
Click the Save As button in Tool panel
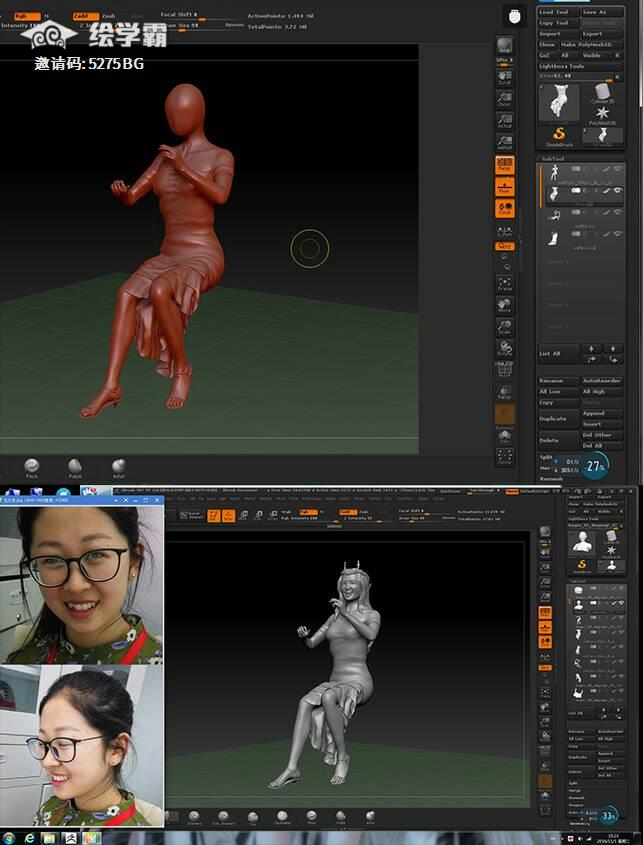(x=603, y=12)
